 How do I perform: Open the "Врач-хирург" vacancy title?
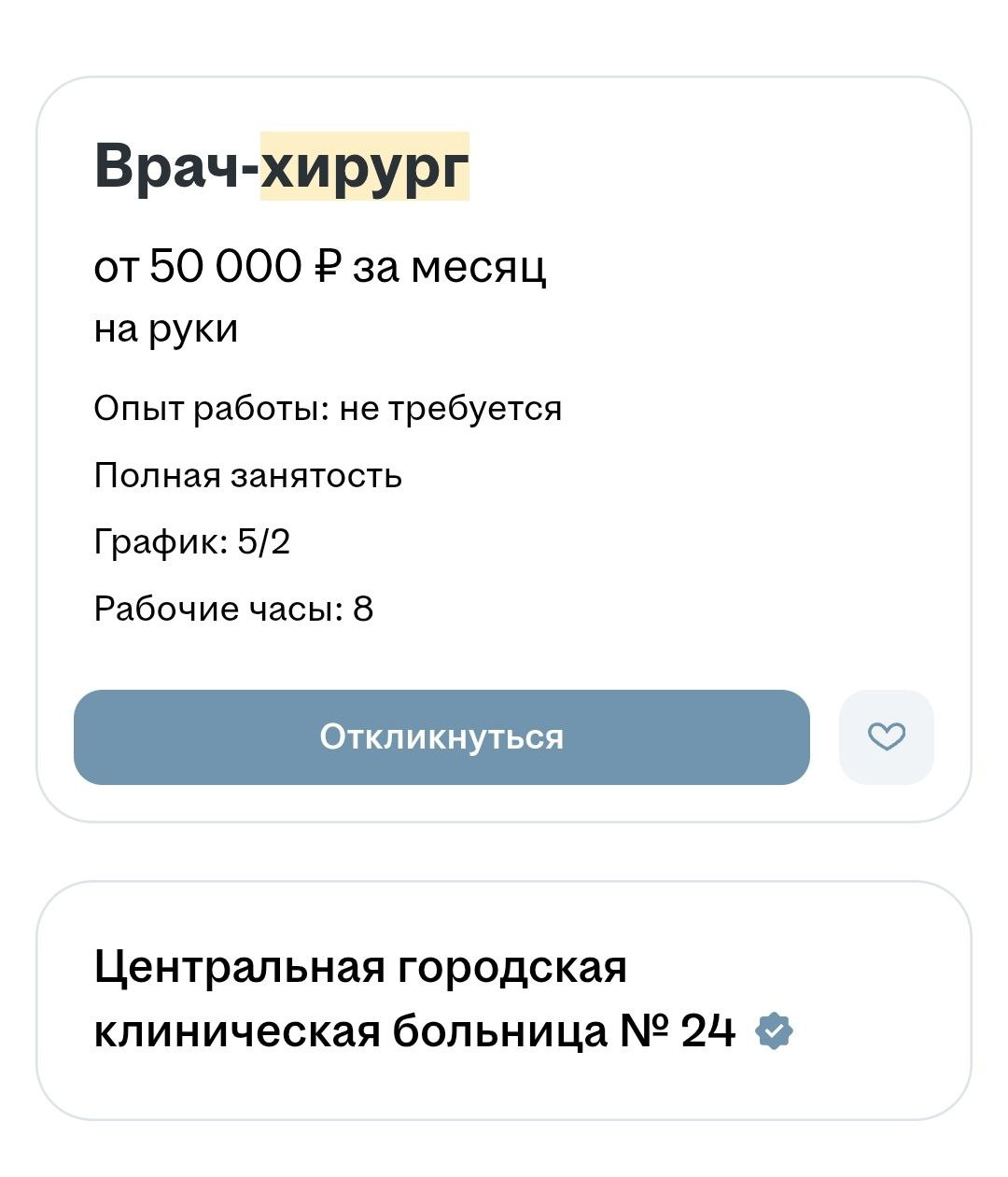tap(281, 167)
